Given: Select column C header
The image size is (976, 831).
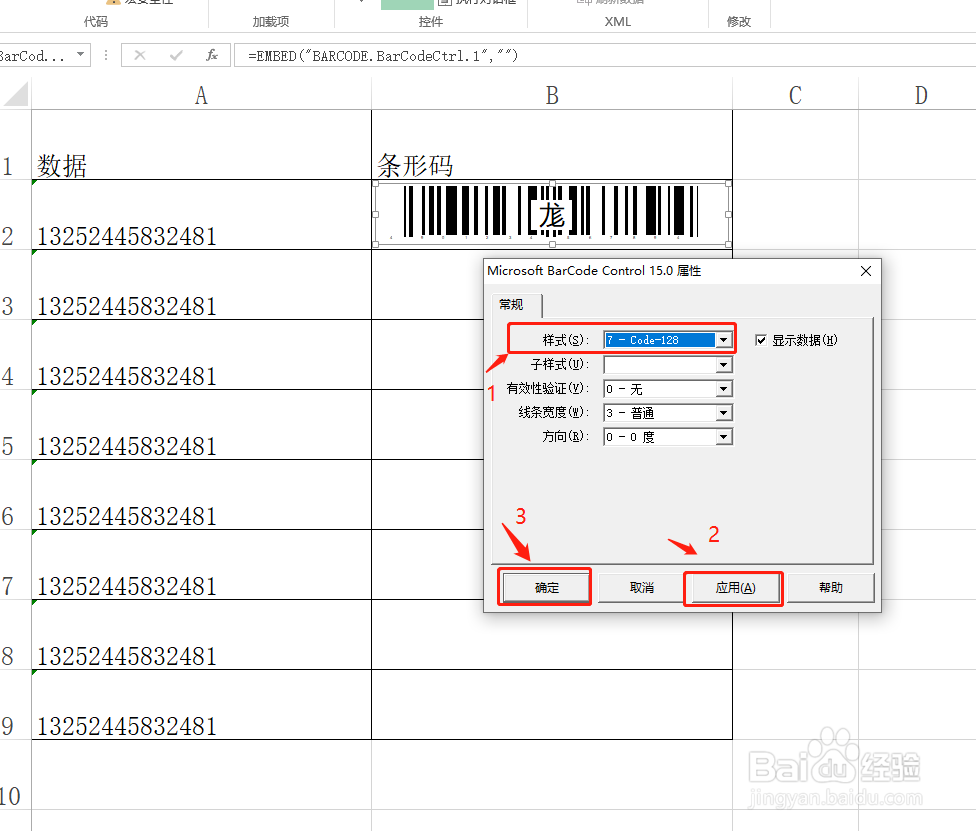Looking at the screenshot, I should tap(795, 95).
